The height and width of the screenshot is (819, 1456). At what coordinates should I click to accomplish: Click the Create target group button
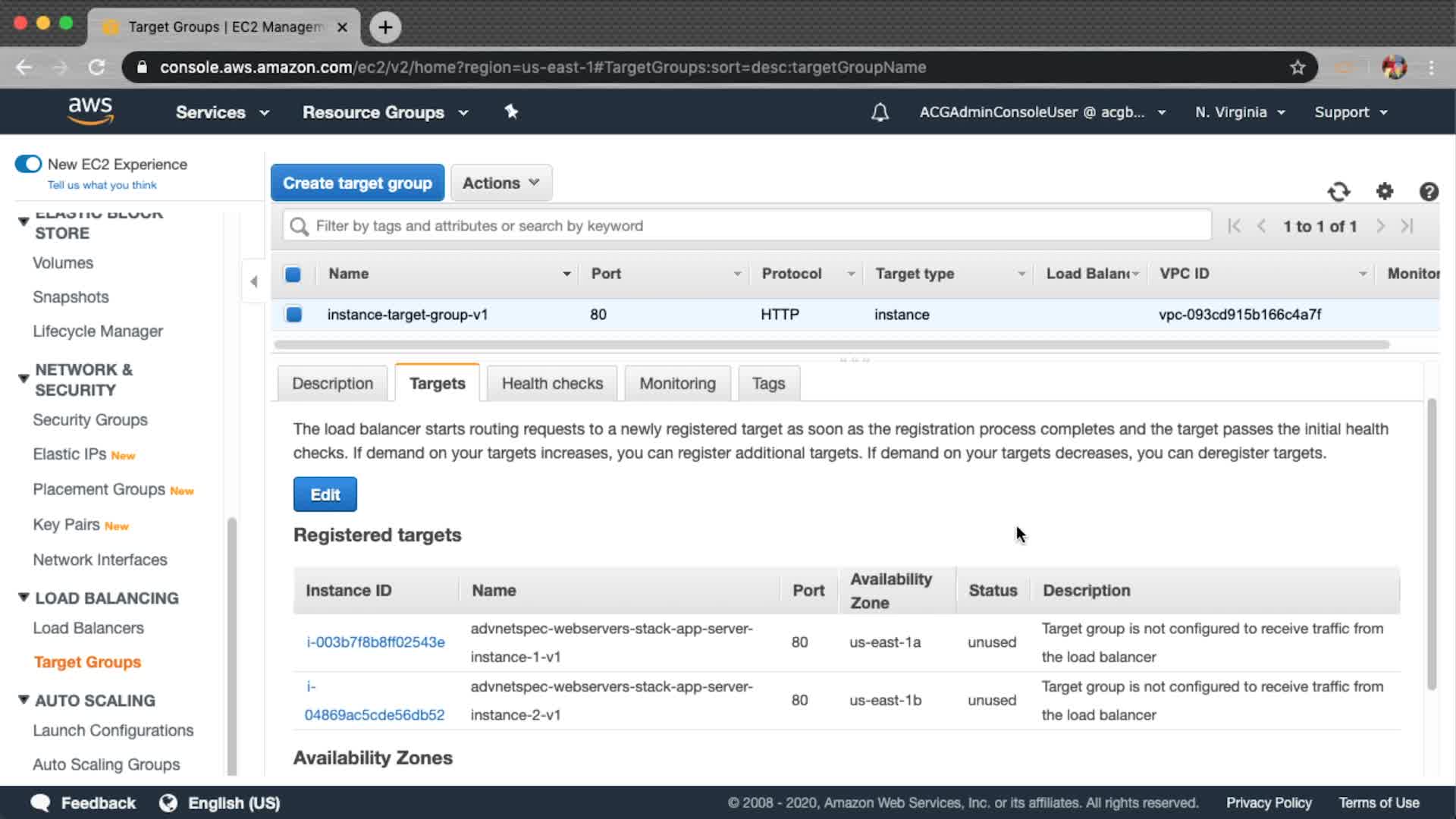click(x=357, y=183)
